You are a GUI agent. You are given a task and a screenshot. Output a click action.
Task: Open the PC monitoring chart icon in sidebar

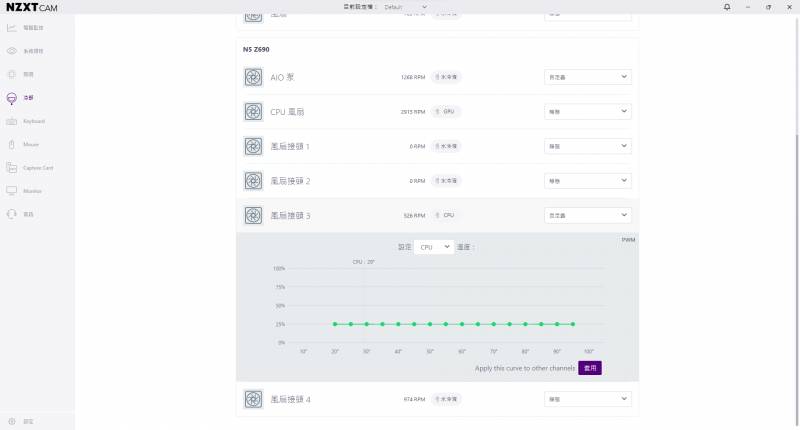11,28
